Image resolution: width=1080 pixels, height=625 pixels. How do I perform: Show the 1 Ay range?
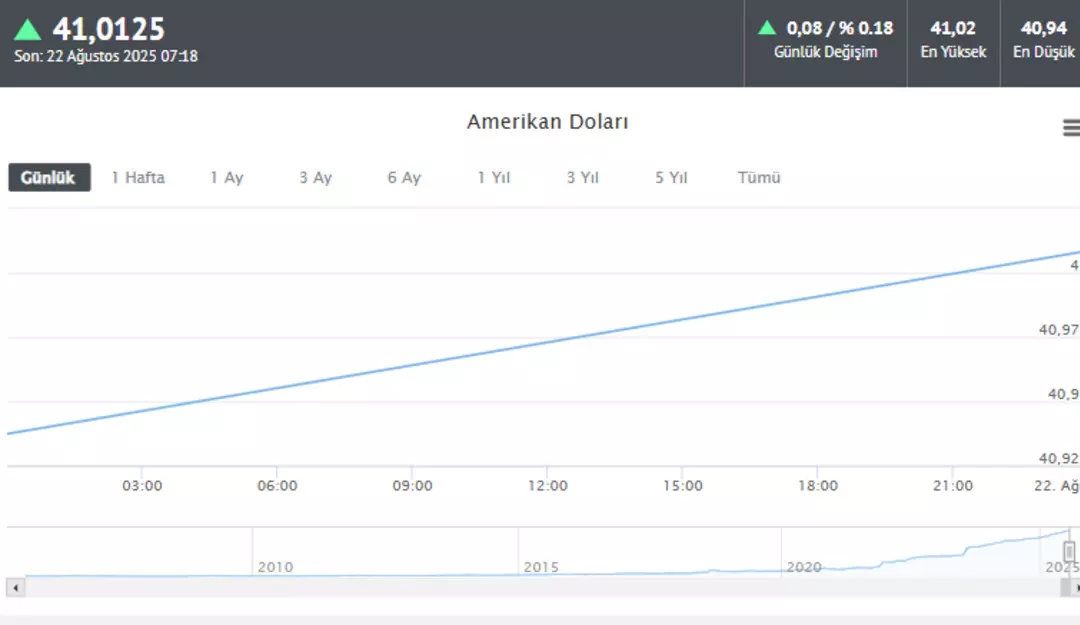[226, 178]
